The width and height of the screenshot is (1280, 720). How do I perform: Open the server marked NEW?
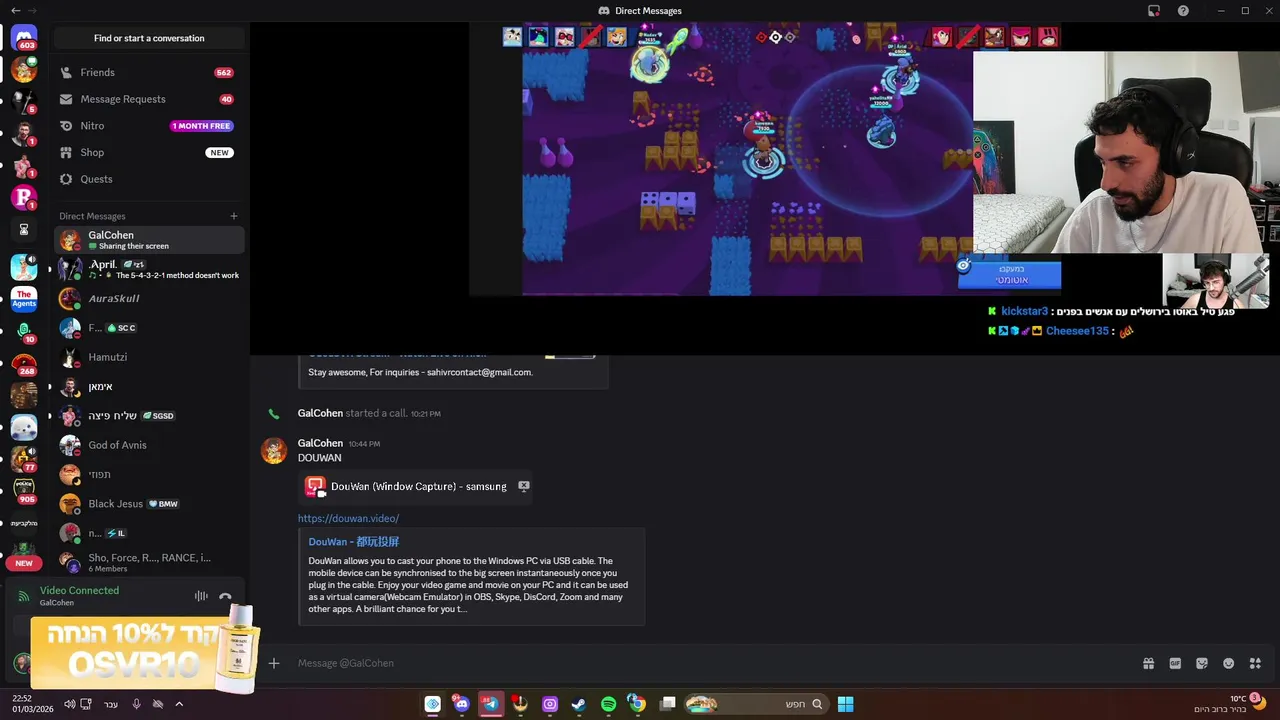click(24, 556)
